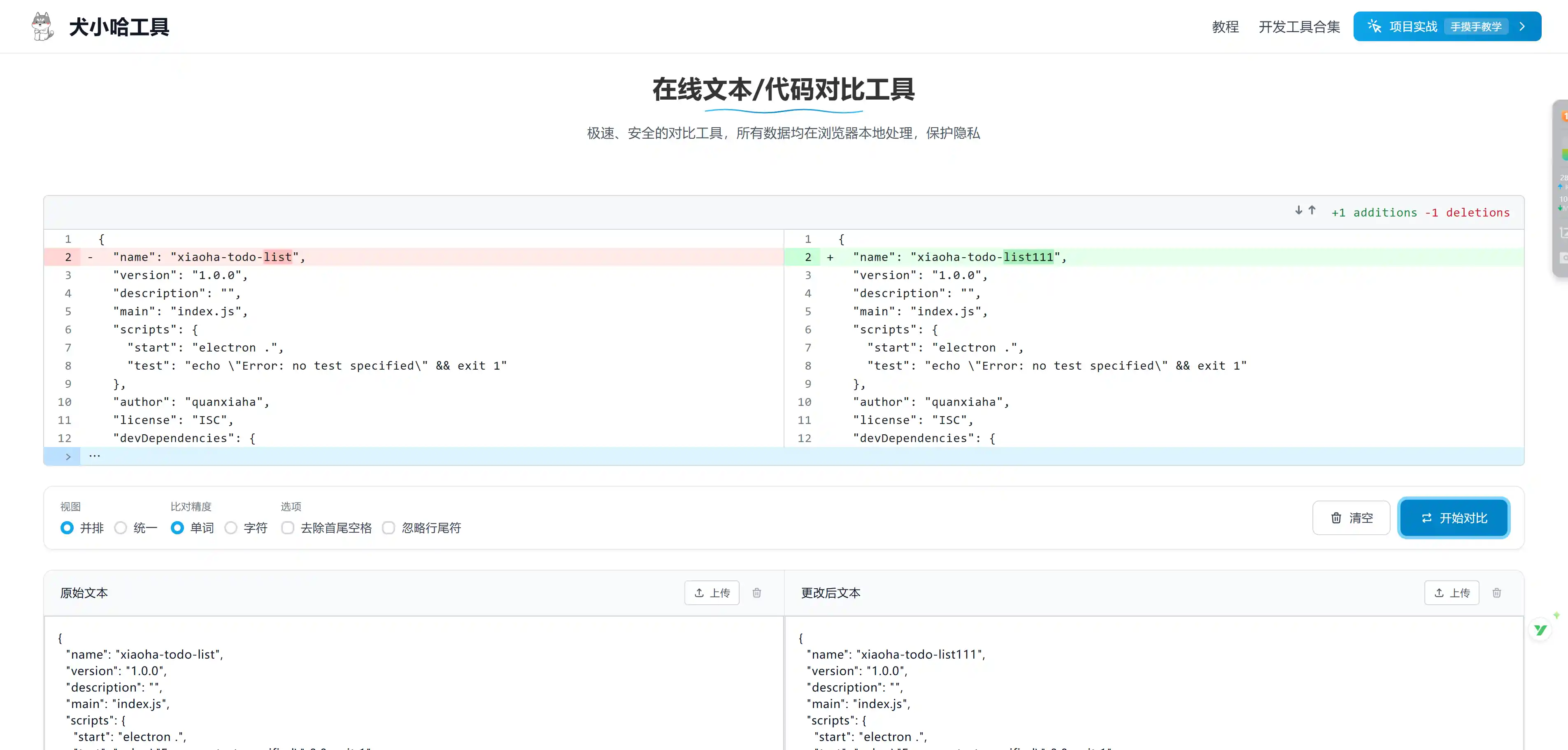Open the 教程 menu item
This screenshot has height=750, width=1568.
[1225, 27]
